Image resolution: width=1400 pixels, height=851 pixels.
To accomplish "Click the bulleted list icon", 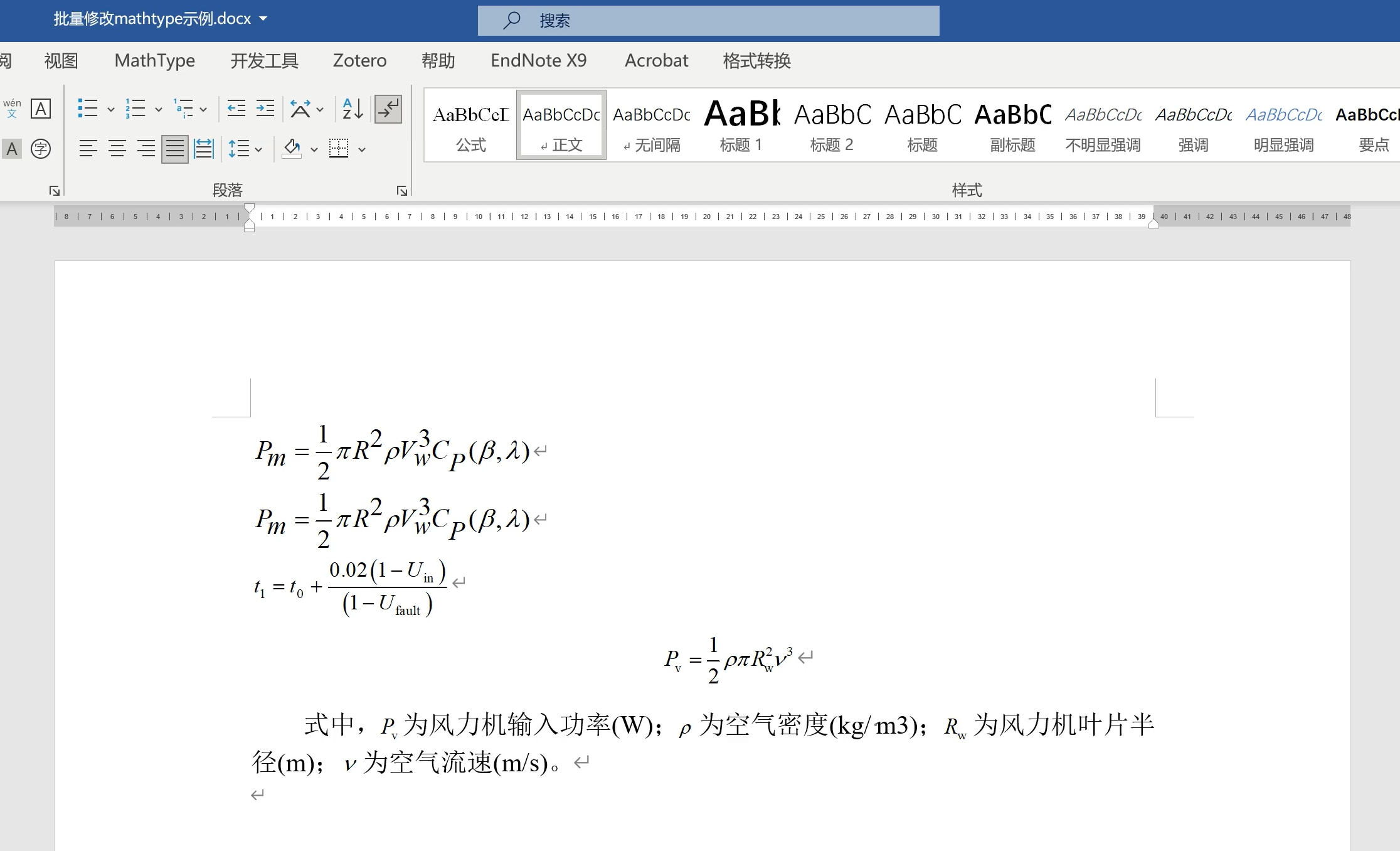I will 88,109.
